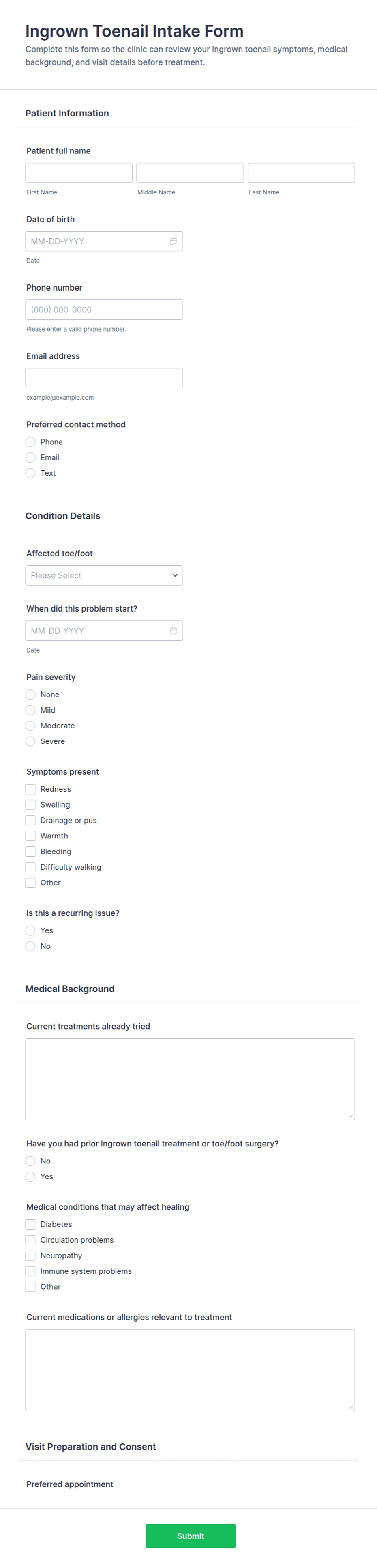Image resolution: width=377 pixels, height=1568 pixels.
Task: Select Moderate pain severity
Action: [30, 726]
